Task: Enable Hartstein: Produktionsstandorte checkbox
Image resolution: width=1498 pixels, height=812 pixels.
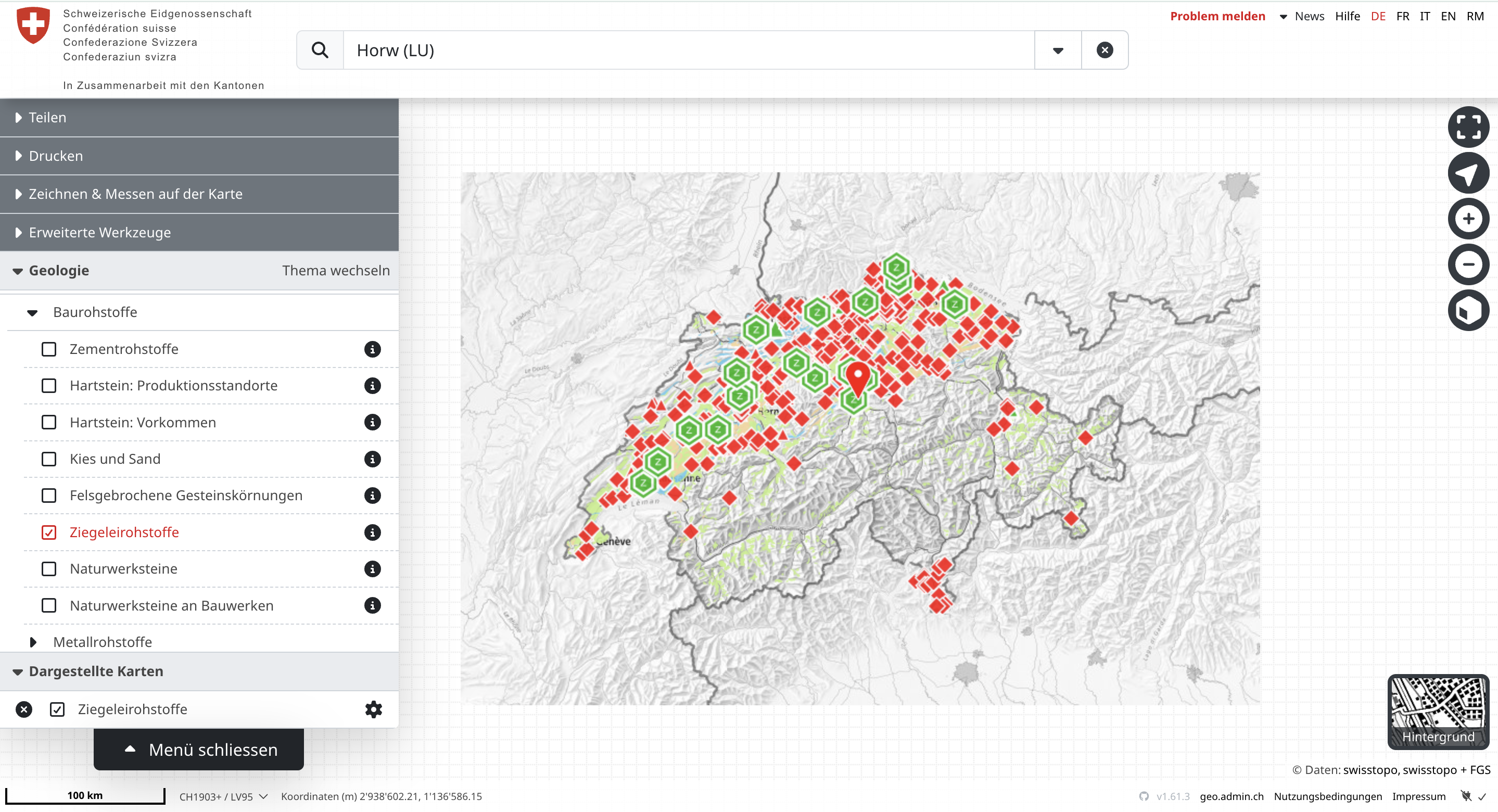Action: (49, 386)
